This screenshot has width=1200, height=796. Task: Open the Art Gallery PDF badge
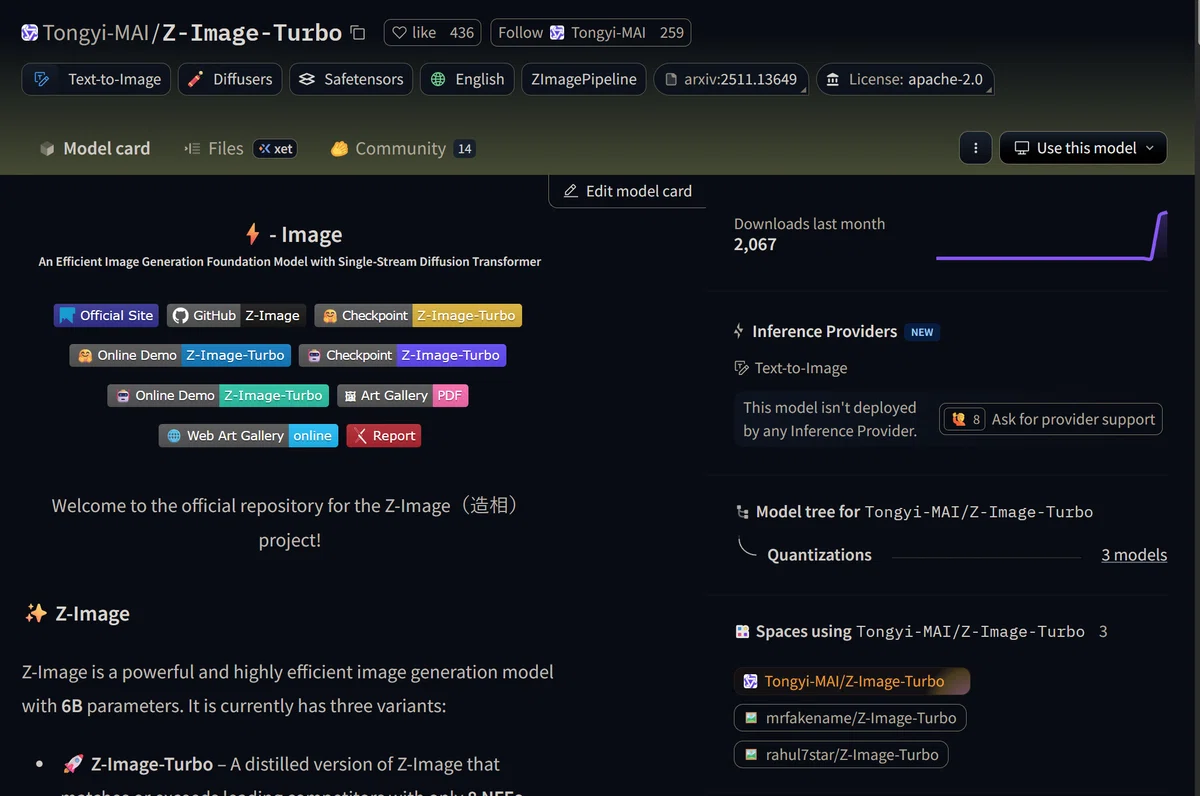pos(402,395)
